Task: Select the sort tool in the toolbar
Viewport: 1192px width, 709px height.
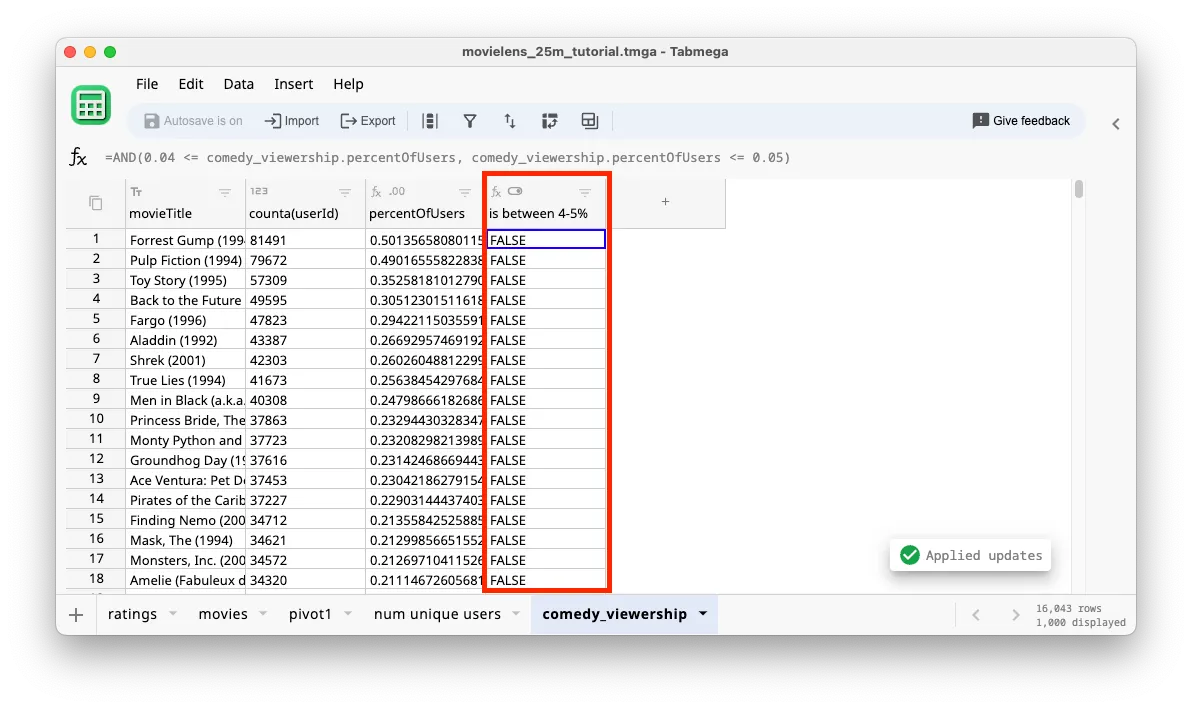Action: pos(510,120)
